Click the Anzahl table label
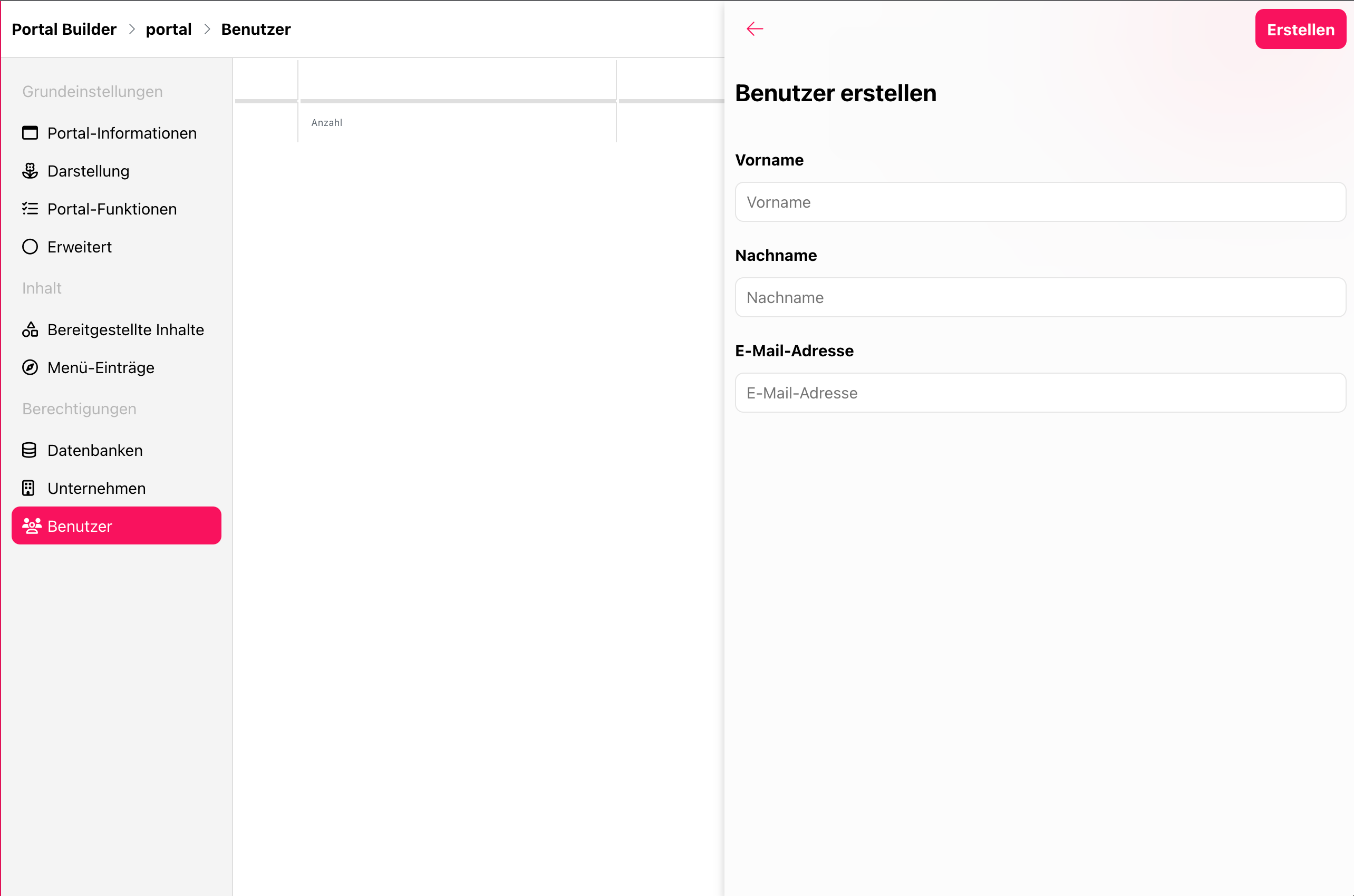 pos(326,123)
